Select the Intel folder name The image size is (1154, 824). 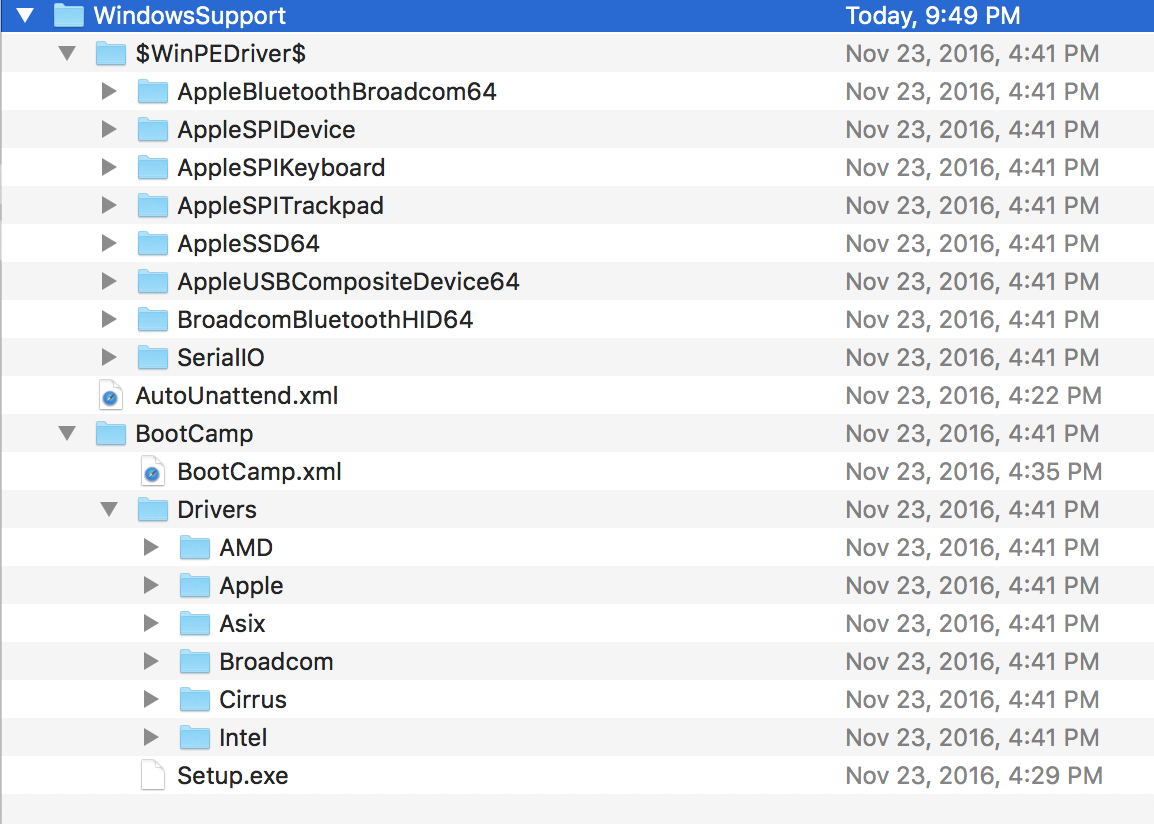(x=243, y=737)
